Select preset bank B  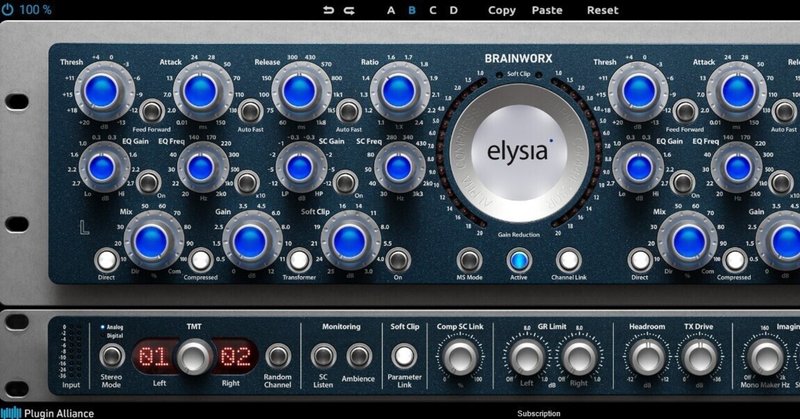point(412,10)
